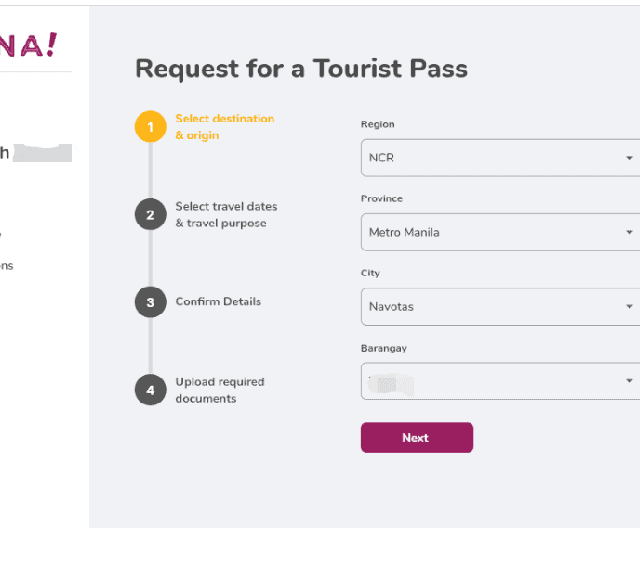Expand the Barangay dropdown arrow
640x577 pixels.
point(629,381)
